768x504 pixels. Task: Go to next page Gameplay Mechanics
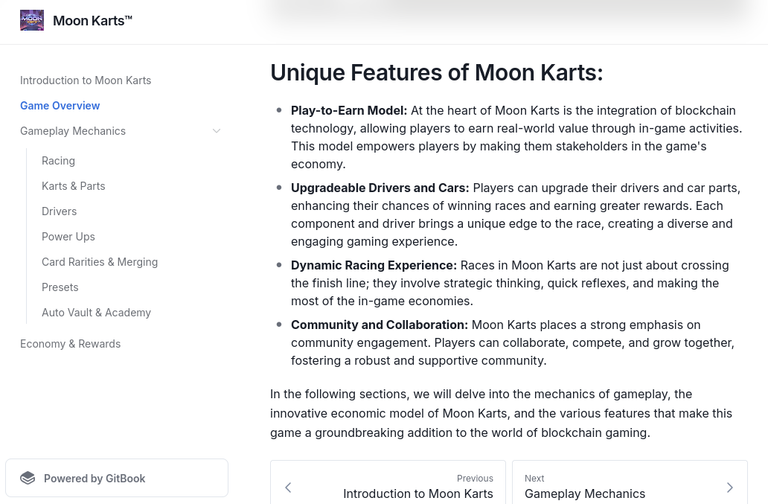(630, 482)
